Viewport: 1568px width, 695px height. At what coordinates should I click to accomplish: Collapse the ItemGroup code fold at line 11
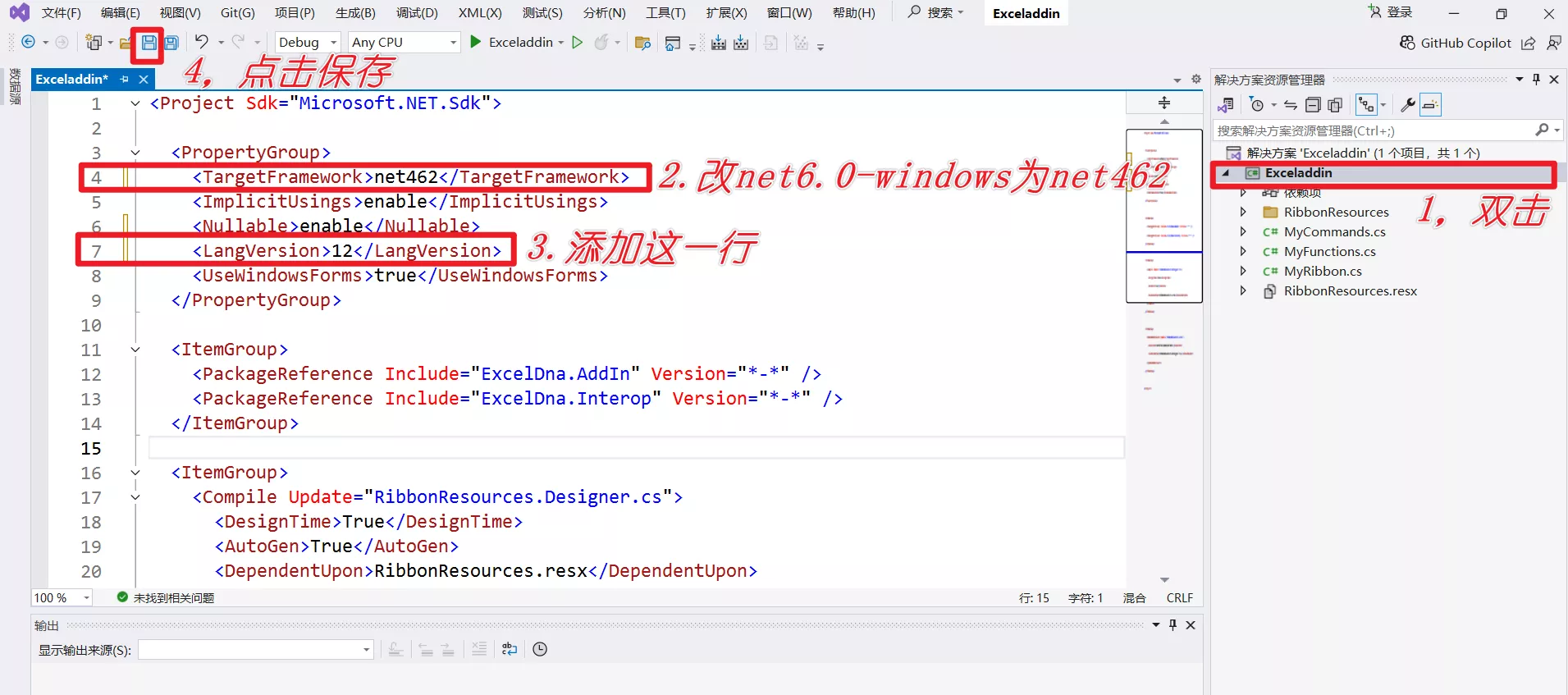tap(135, 350)
